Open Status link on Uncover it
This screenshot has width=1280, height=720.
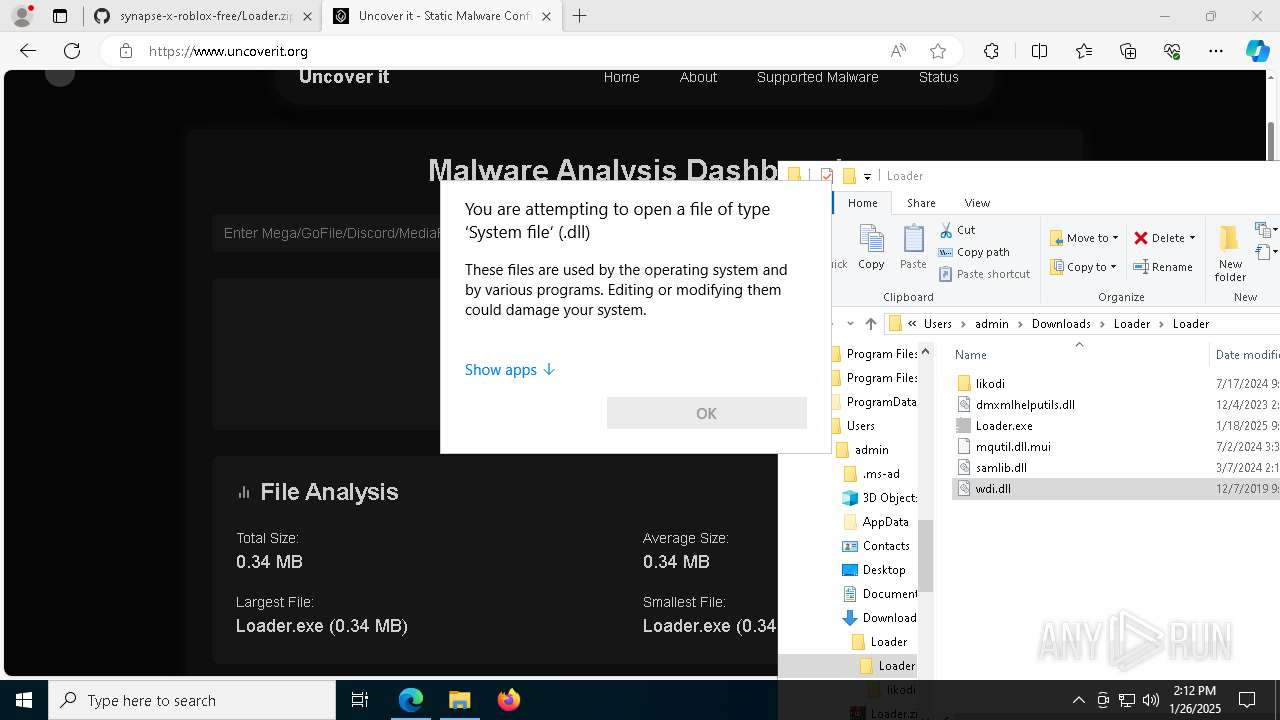(938, 77)
